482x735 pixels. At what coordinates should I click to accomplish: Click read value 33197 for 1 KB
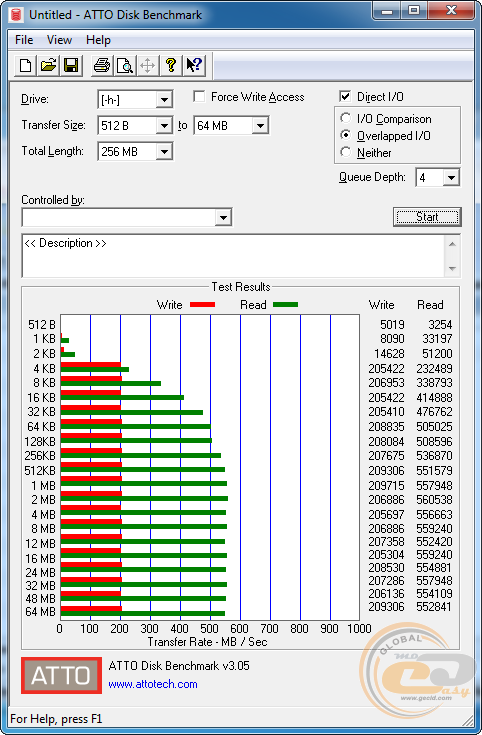coord(437,338)
